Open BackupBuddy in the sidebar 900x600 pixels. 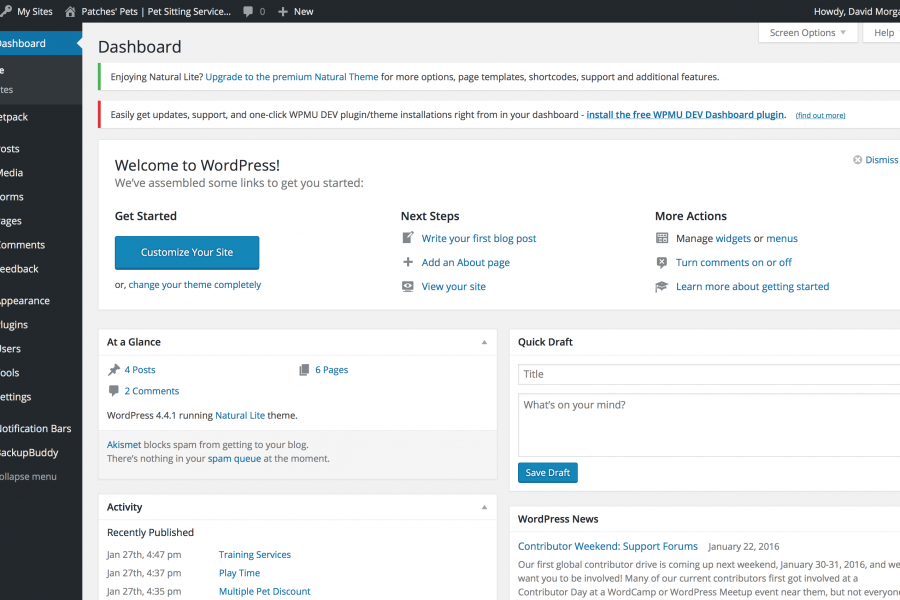click(41, 452)
